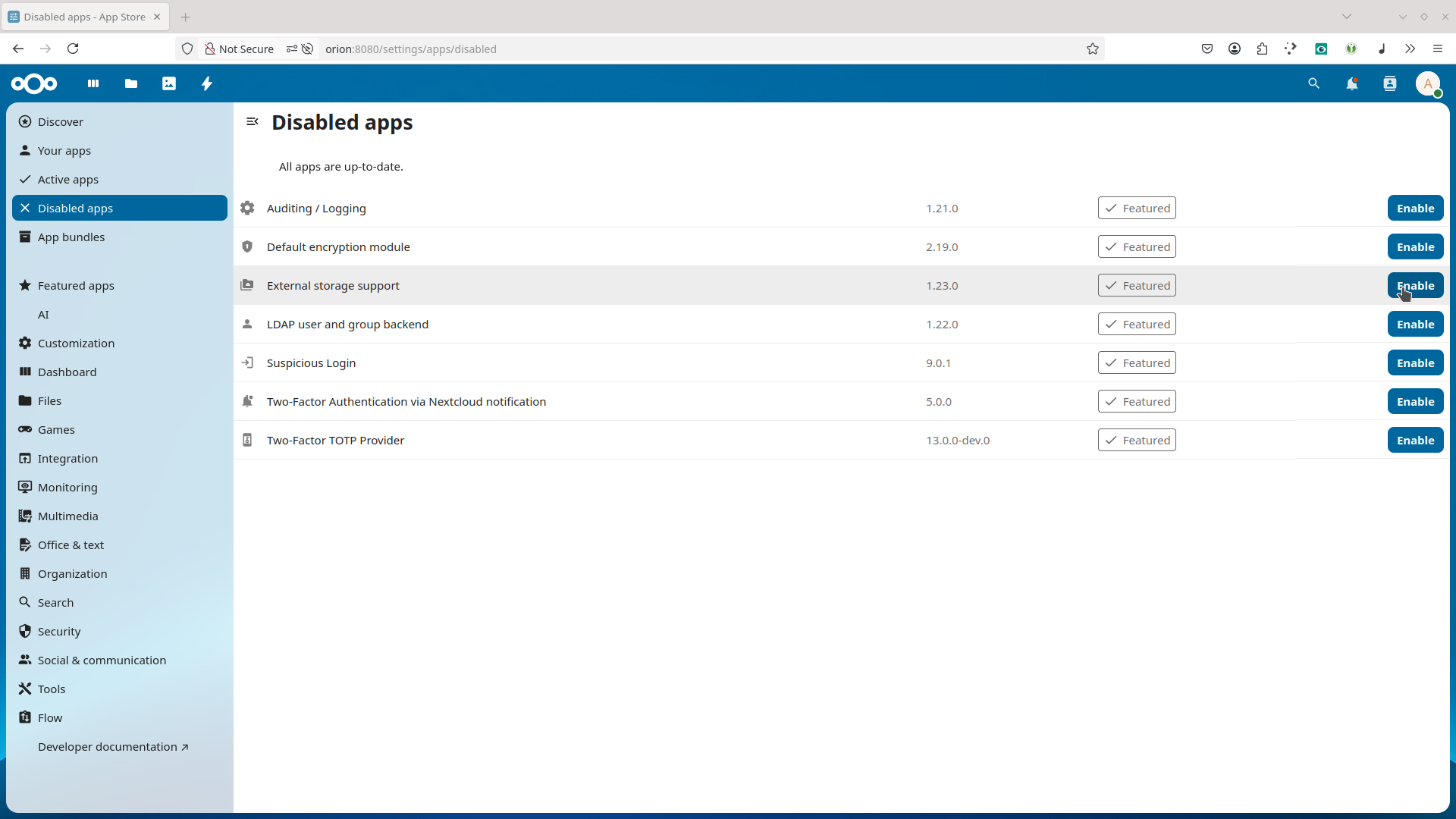Open App bundles section
This screenshot has width=1456, height=819.
point(120,237)
